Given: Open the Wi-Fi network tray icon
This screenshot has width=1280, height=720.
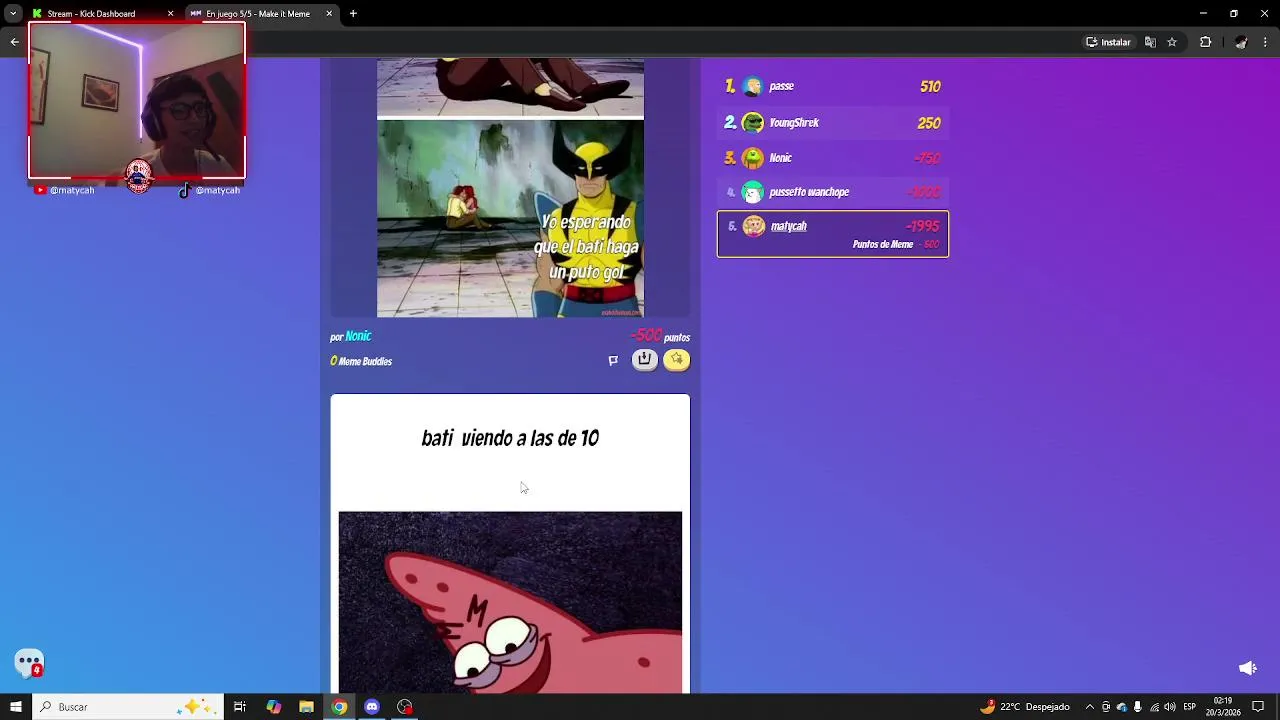Looking at the screenshot, I should pyautogui.click(x=1154, y=707).
